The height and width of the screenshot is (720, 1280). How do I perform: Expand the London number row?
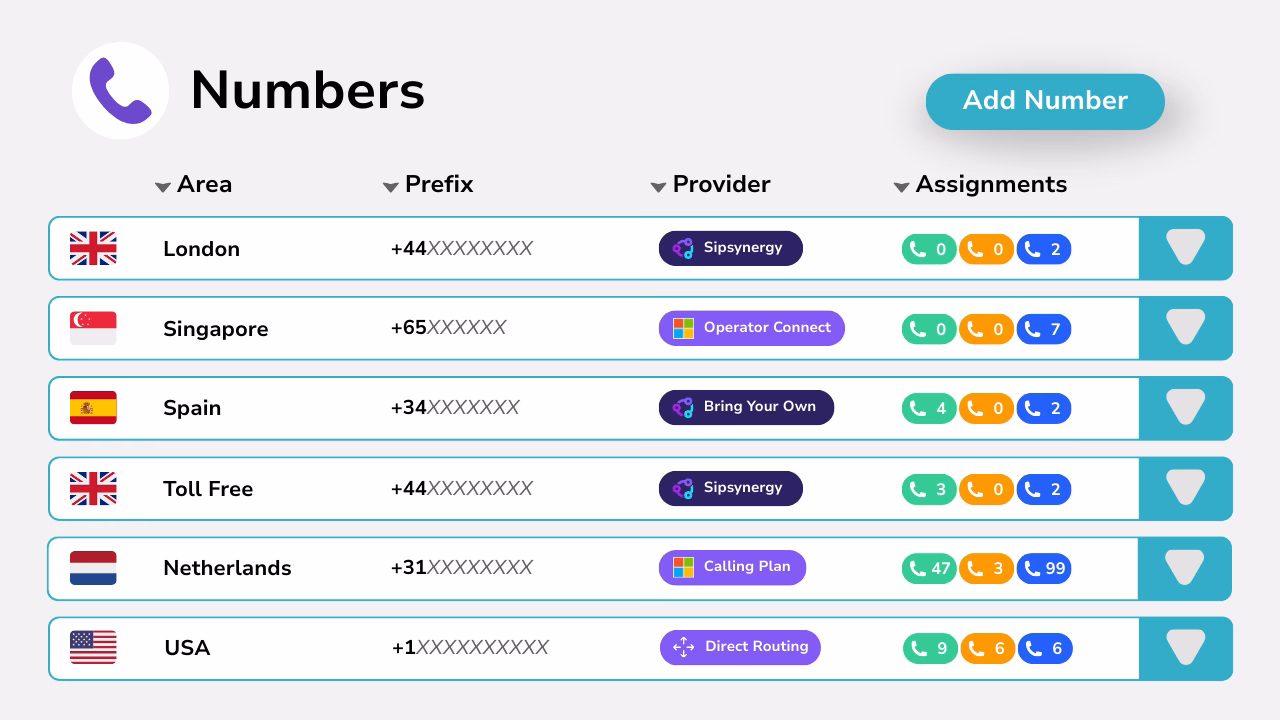click(x=1185, y=248)
